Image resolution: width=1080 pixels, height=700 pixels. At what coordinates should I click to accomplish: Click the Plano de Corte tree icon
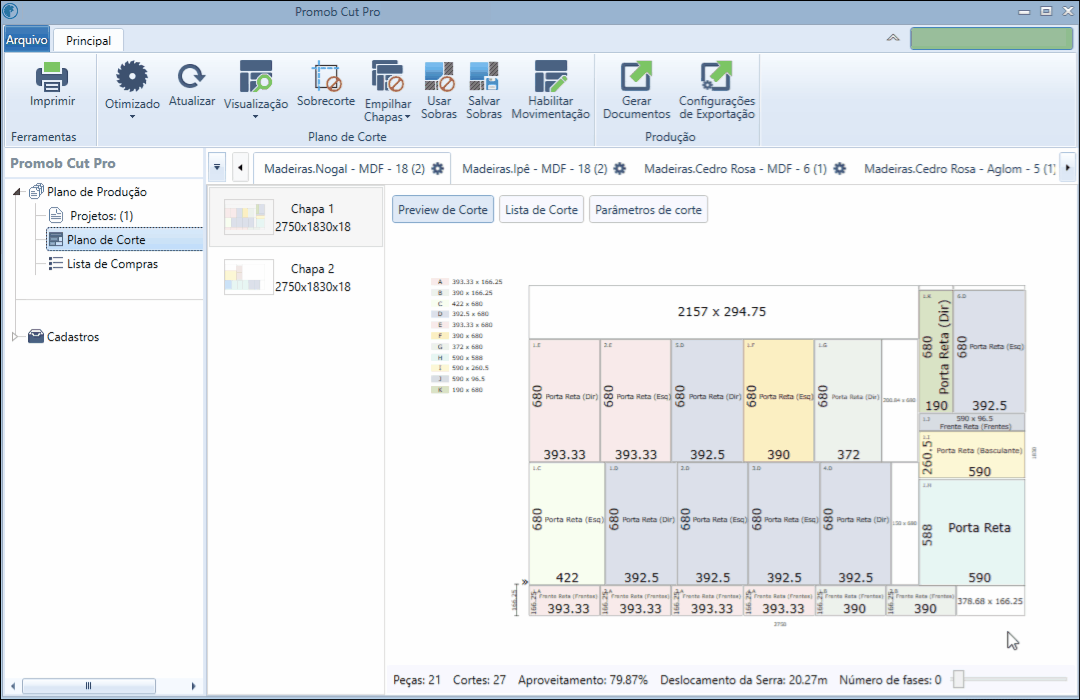(56, 240)
